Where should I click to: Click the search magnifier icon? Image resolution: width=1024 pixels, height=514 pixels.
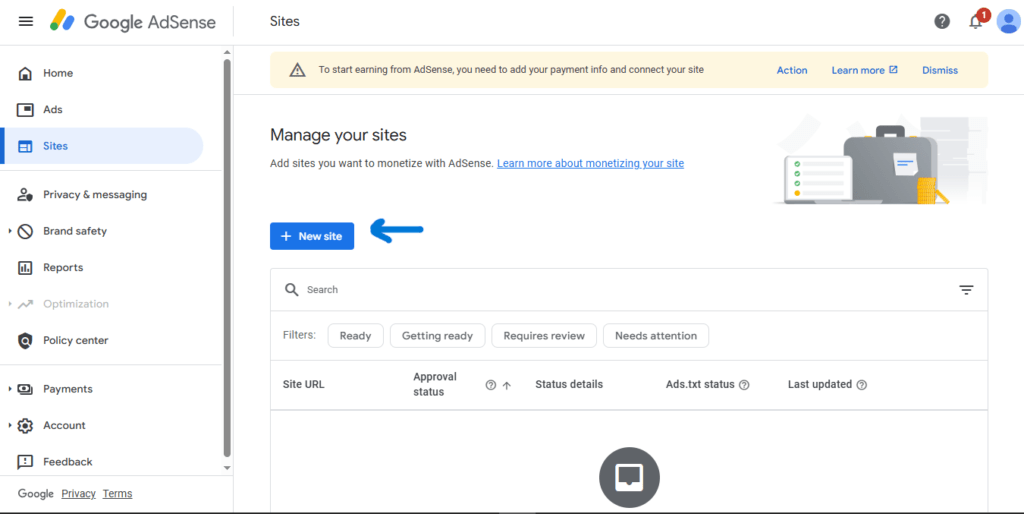(291, 289)
